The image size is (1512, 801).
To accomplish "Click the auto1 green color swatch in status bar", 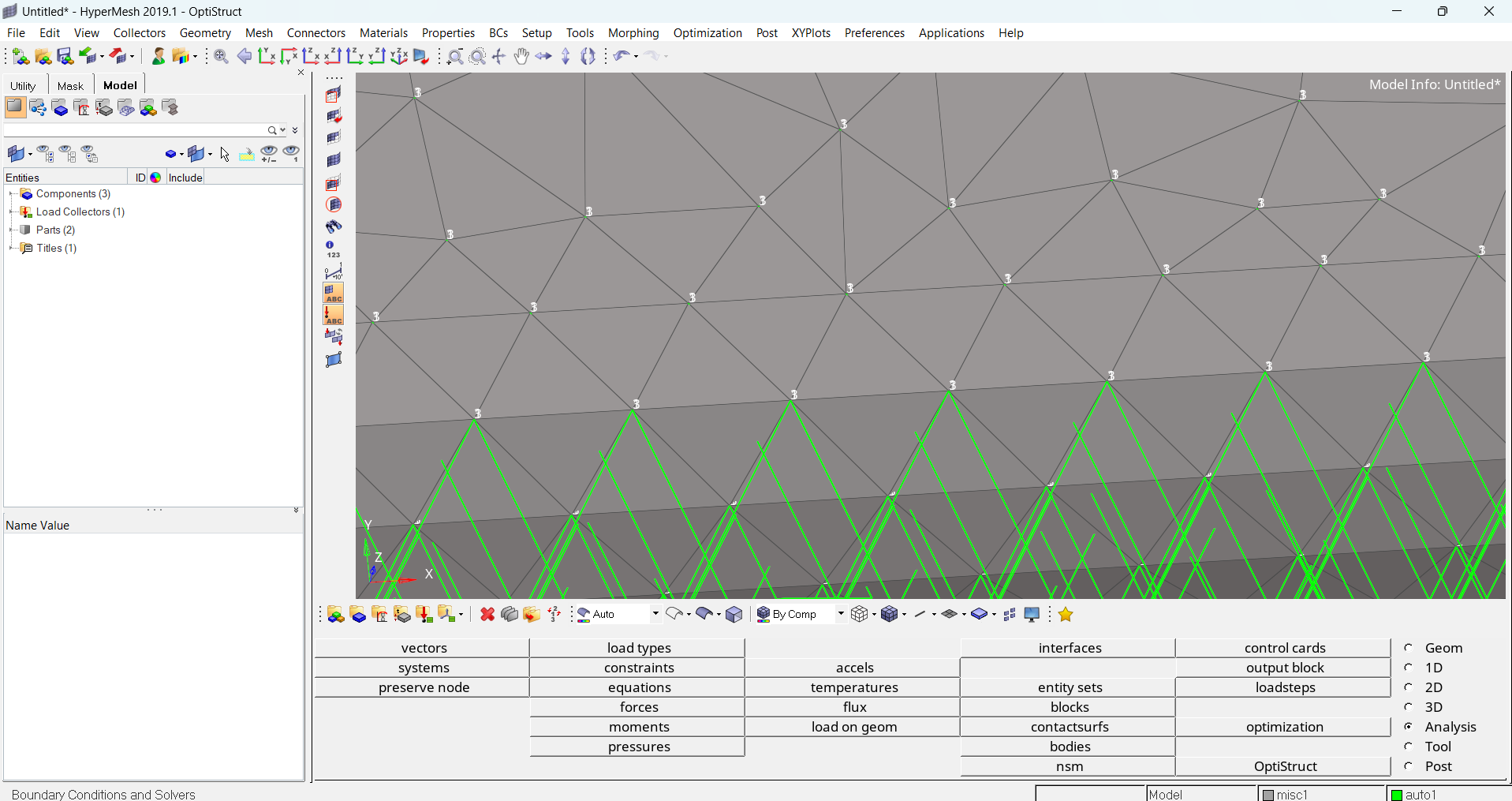I will (1397, 795).
